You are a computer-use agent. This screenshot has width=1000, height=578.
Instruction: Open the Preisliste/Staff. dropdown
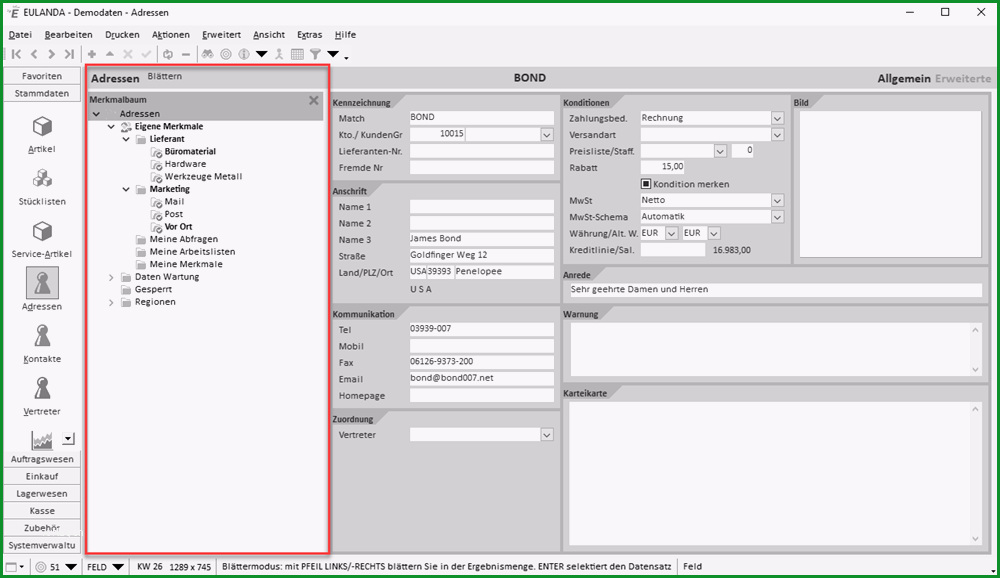point(720,151)
